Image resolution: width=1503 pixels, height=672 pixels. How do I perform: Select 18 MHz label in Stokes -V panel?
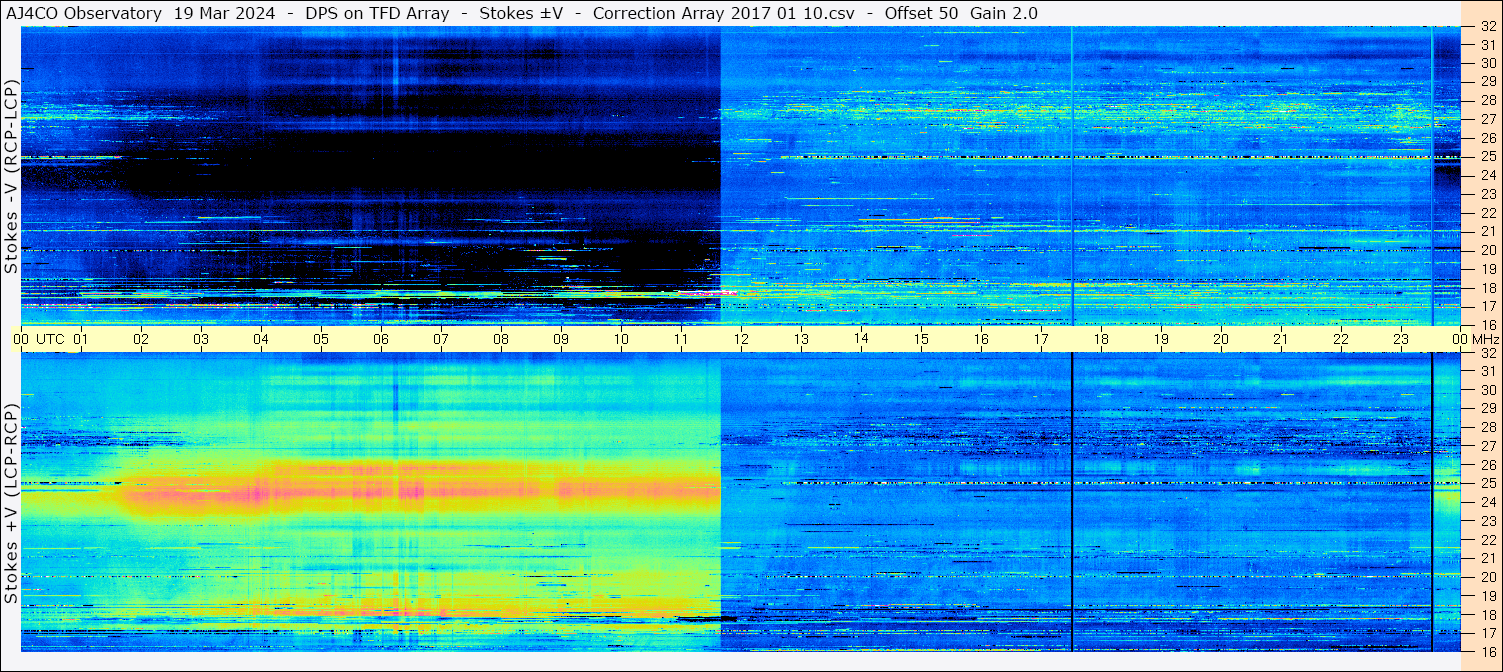tap(1487, 288)
